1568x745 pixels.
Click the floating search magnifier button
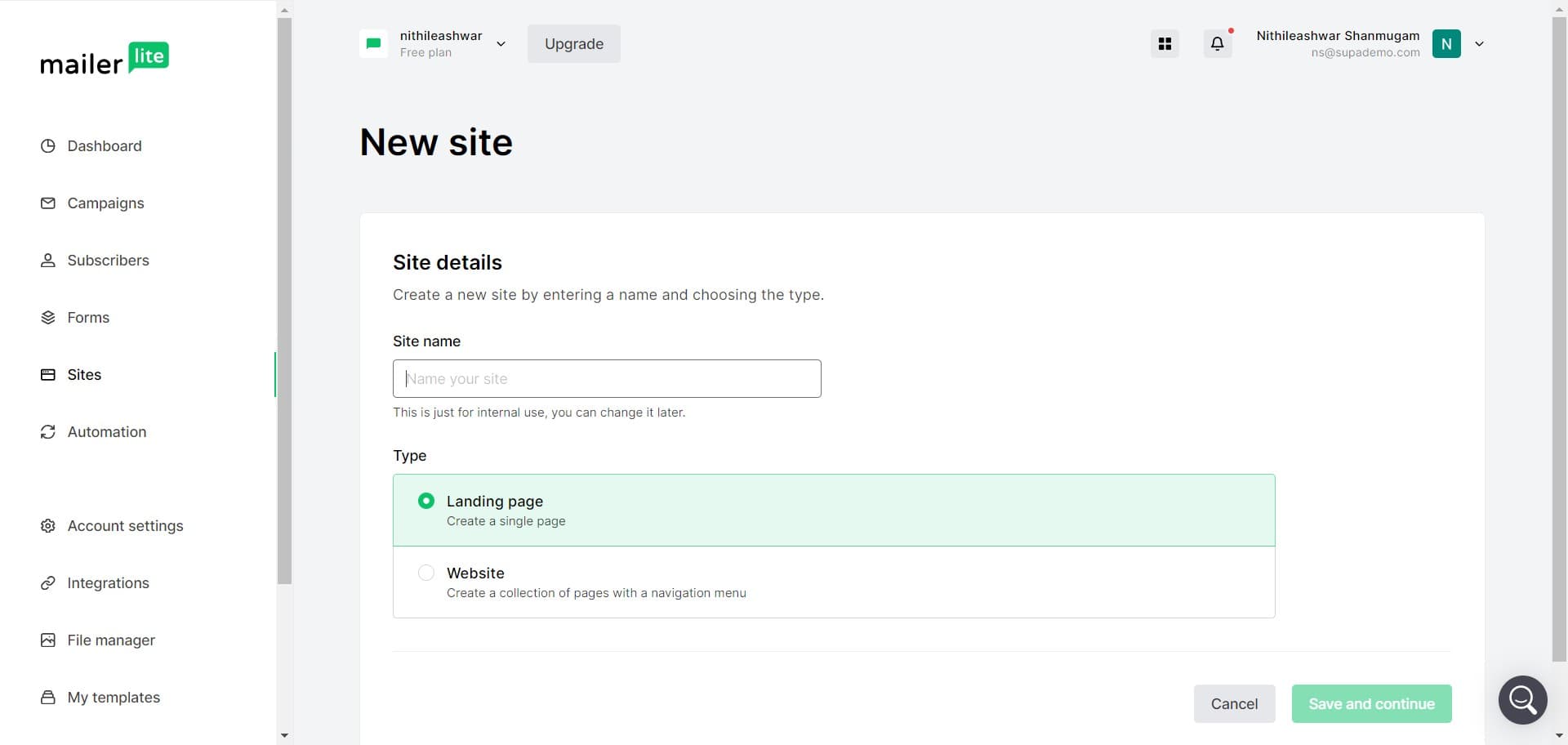pyautogui.click(x=1522, y=700)
